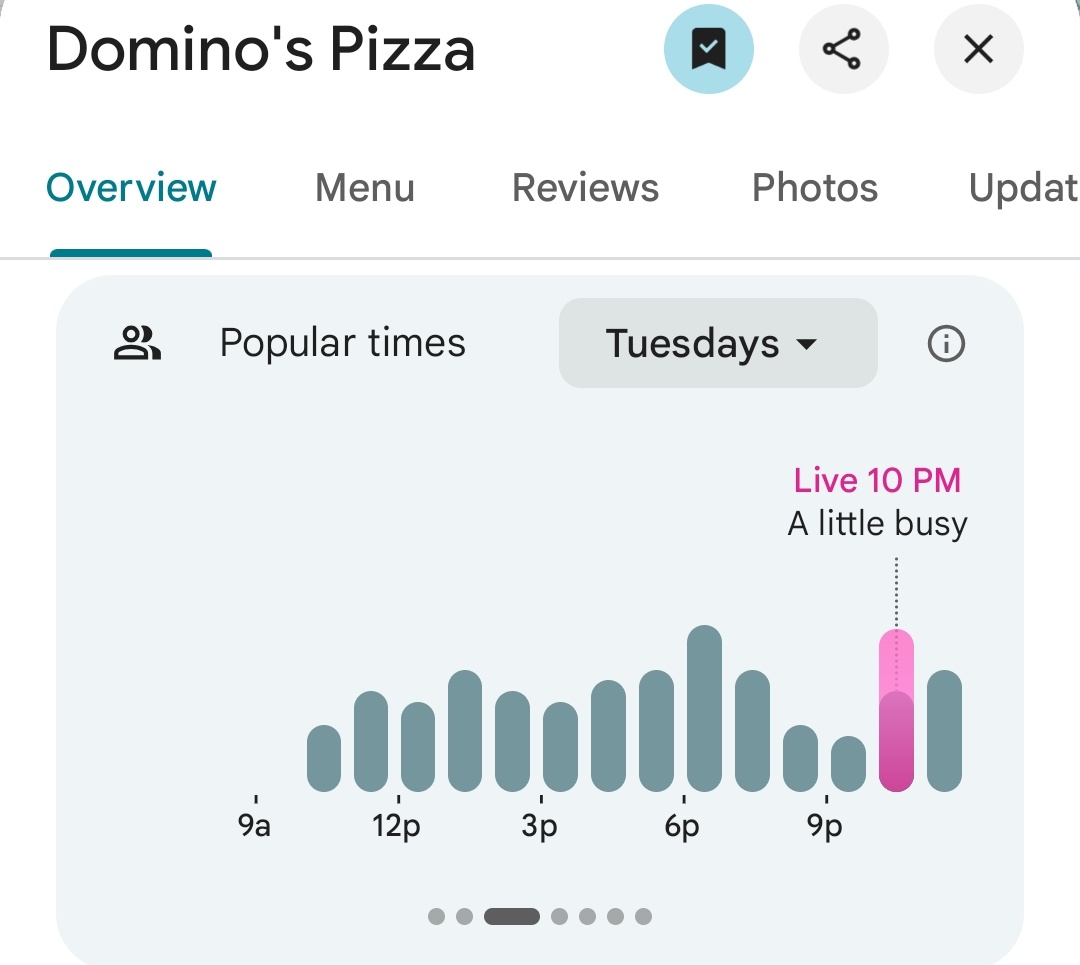The image size is (1080, 965).
Task: Tap the share icon
Action: point(843,49)
